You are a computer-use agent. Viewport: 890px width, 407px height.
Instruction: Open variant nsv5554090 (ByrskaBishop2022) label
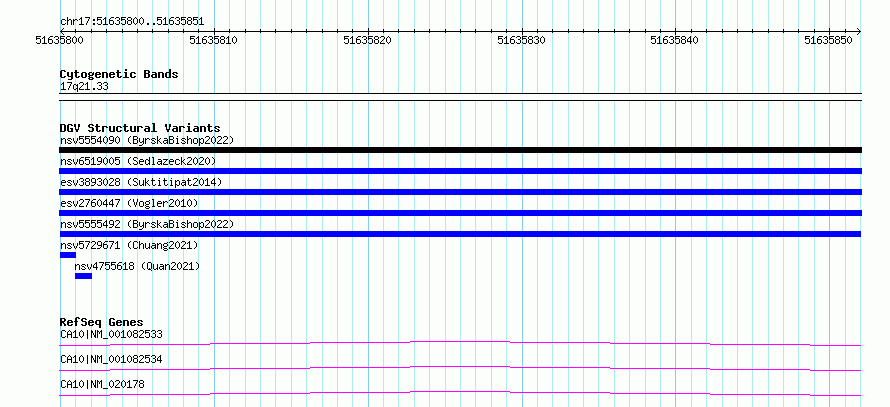coord(147,140)
